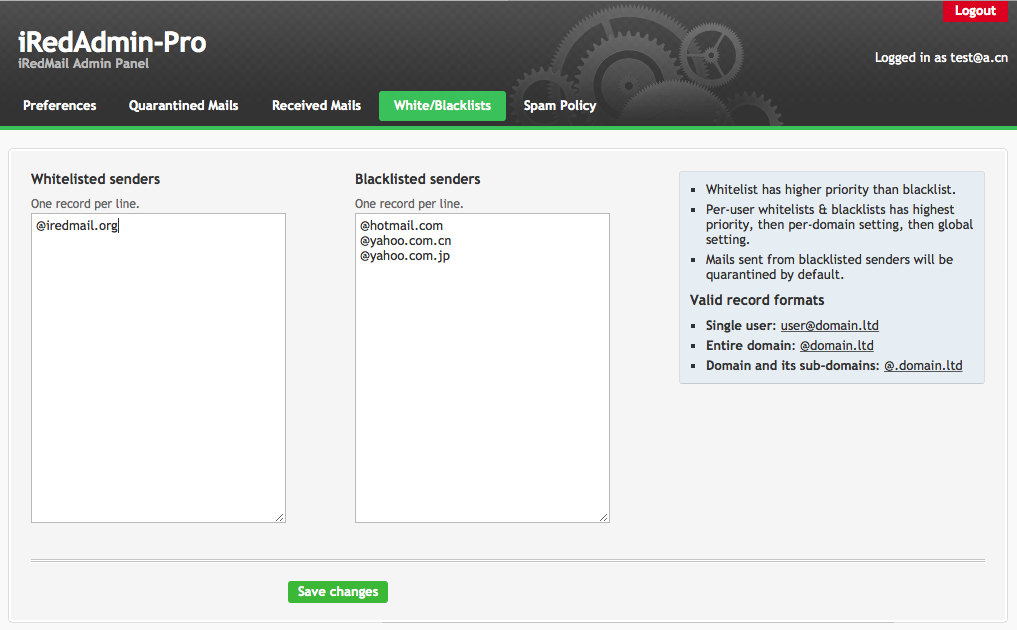Click the Save changes button
Viewport: 1017px width, 630px height.
(x=338, y=592)
